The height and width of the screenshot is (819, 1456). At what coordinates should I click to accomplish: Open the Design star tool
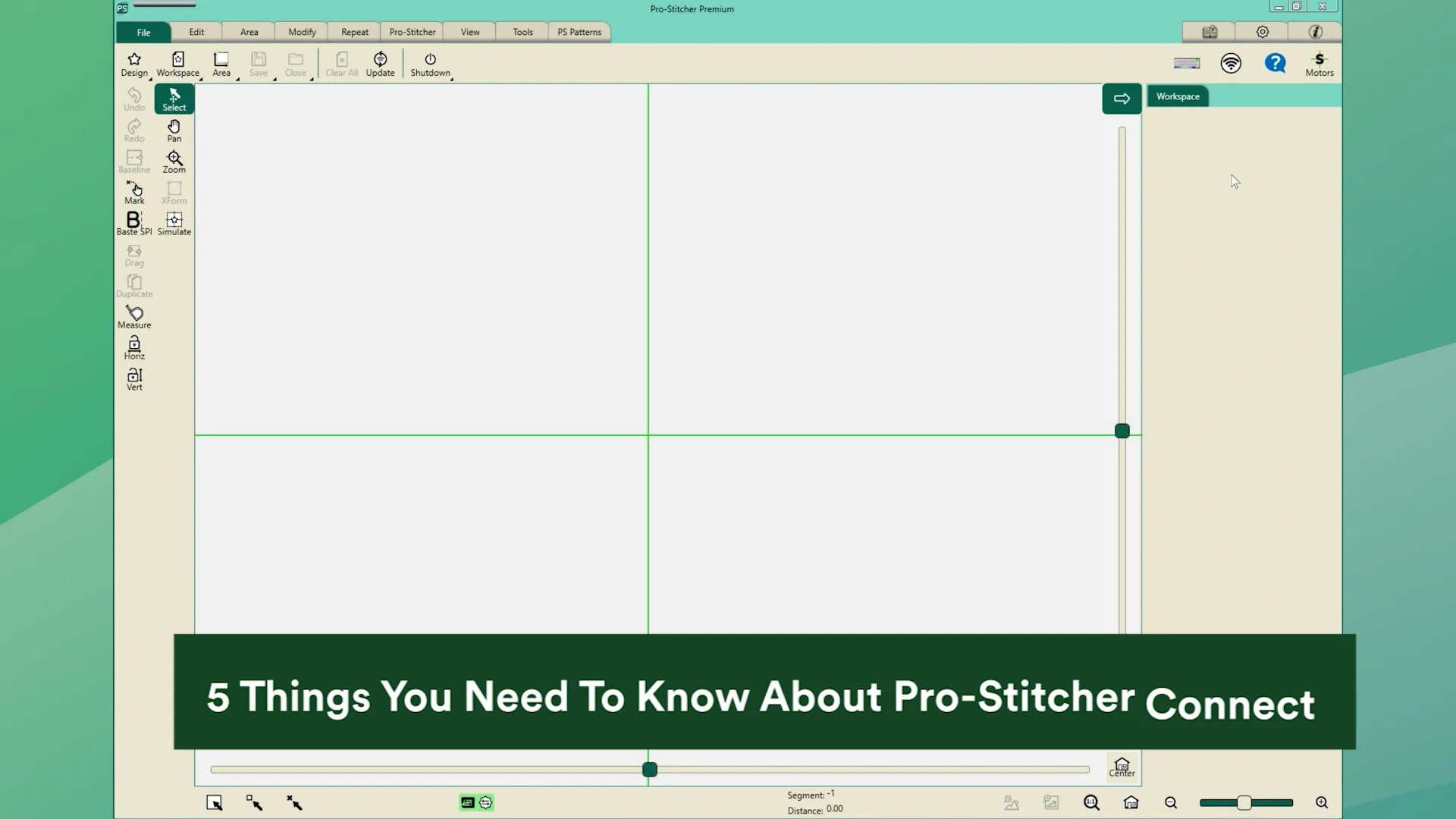(134, 64)
